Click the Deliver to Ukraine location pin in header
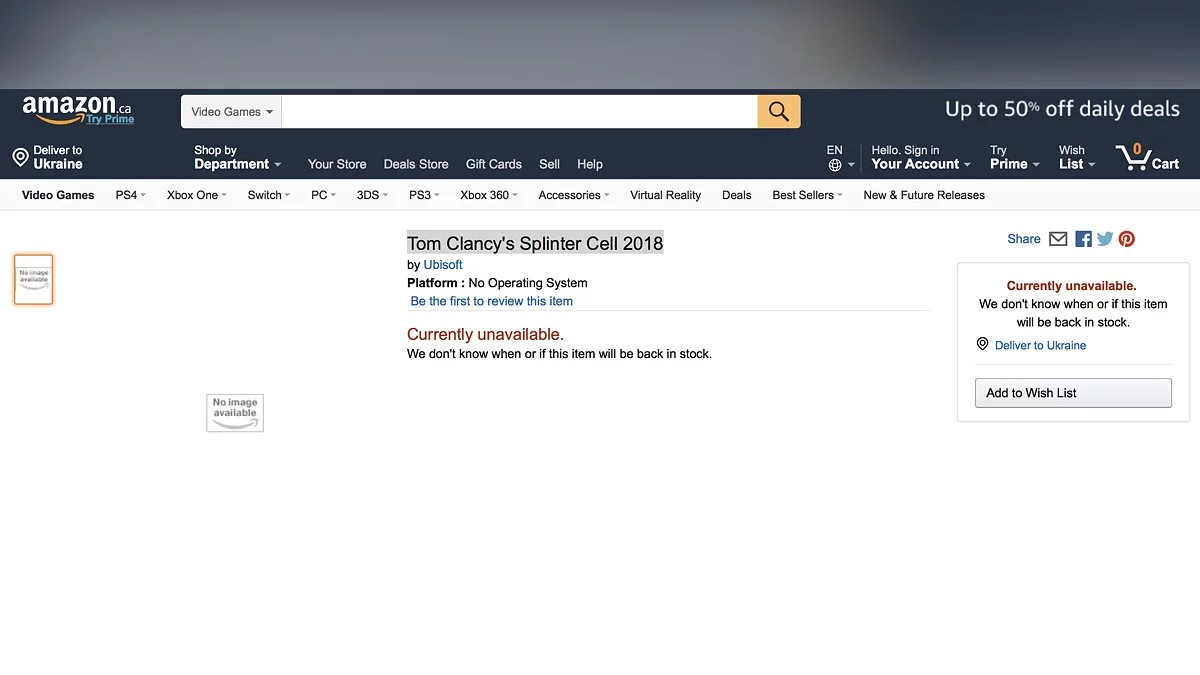 coord(20,157)
